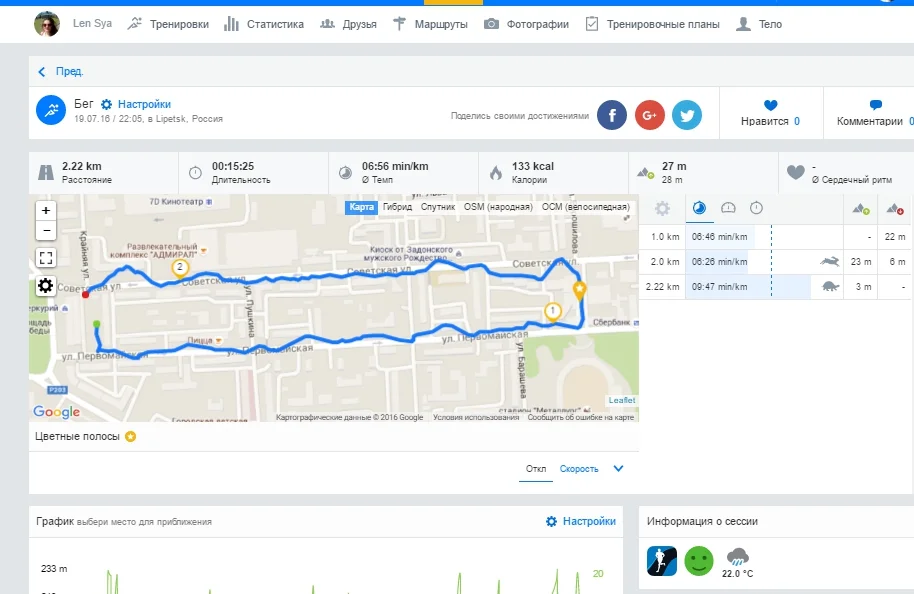Open the map in fullscreen mode
Image resolution: width=914 pixels, height=594 pixels.
(46, 258)
